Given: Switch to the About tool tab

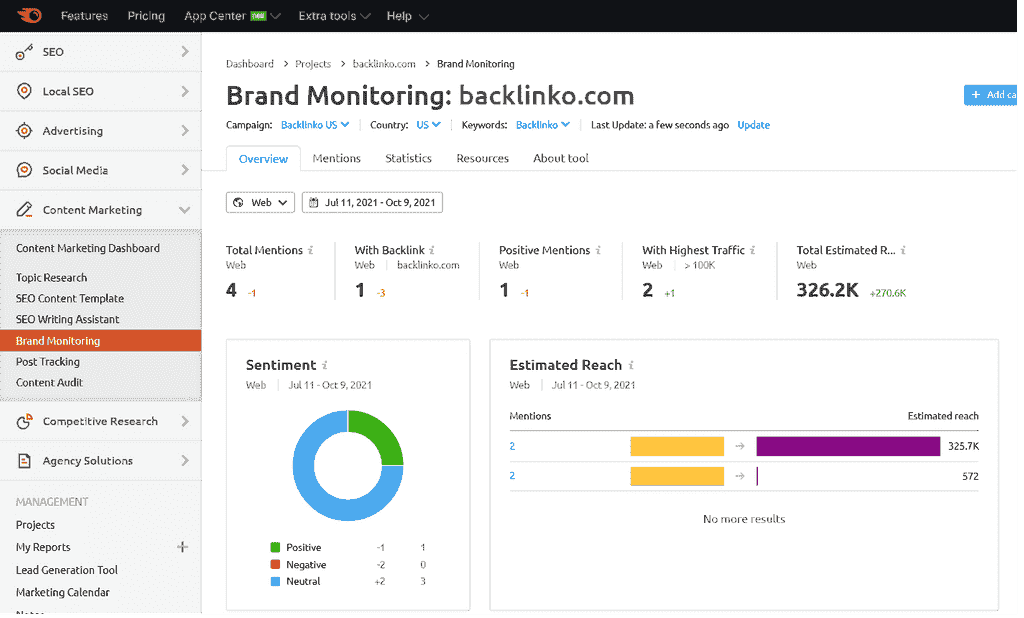Looking at the screenshot, I should coord(561,158).
